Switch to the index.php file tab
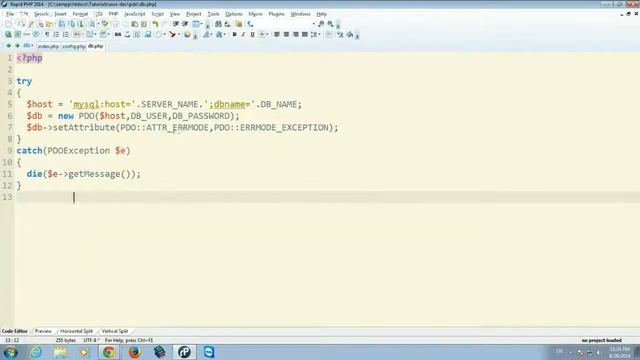 (49, 47)
